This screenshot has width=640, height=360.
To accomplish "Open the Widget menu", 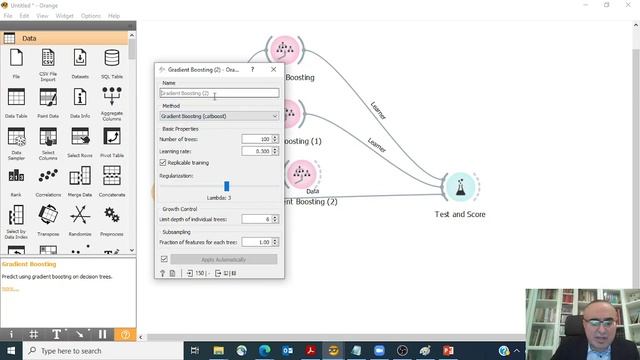I will (x=64, y=16).
